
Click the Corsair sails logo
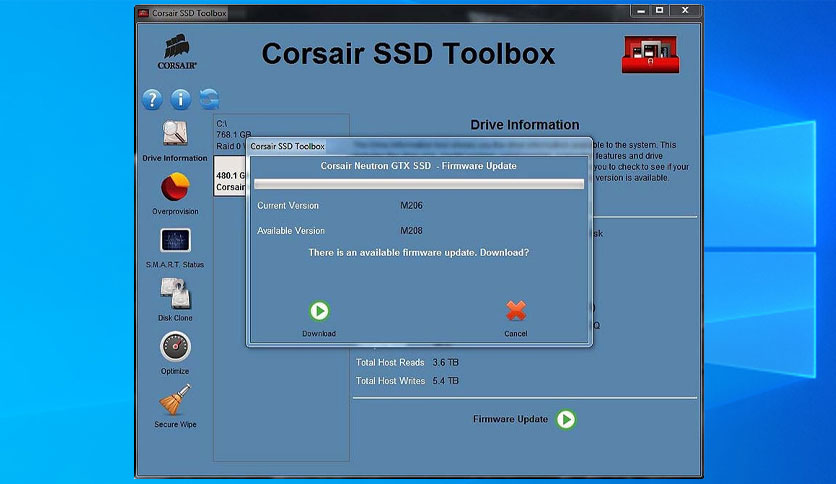pyautogui.click(x=177, y=52)
